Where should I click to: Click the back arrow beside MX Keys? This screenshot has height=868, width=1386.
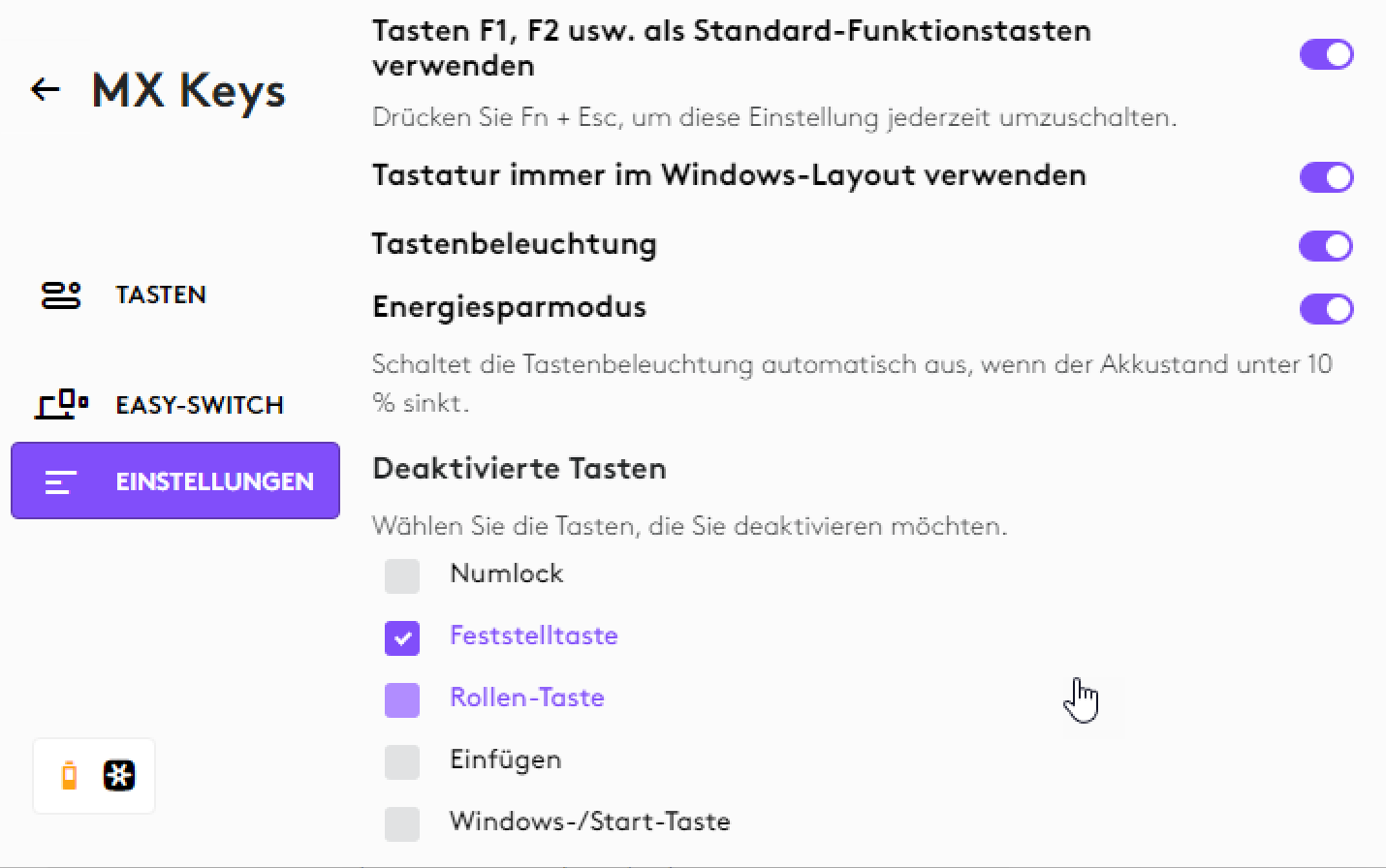46,91
